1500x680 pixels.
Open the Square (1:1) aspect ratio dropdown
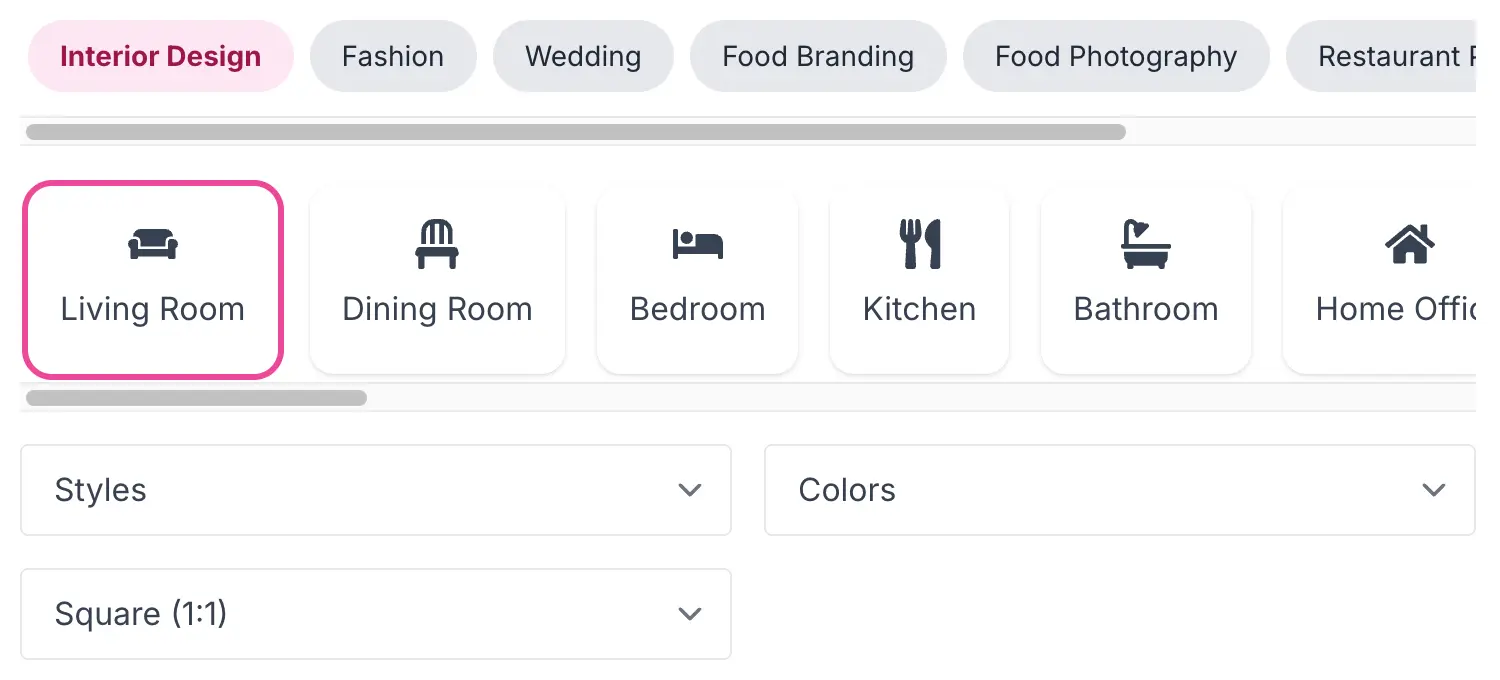coord(375,614)
